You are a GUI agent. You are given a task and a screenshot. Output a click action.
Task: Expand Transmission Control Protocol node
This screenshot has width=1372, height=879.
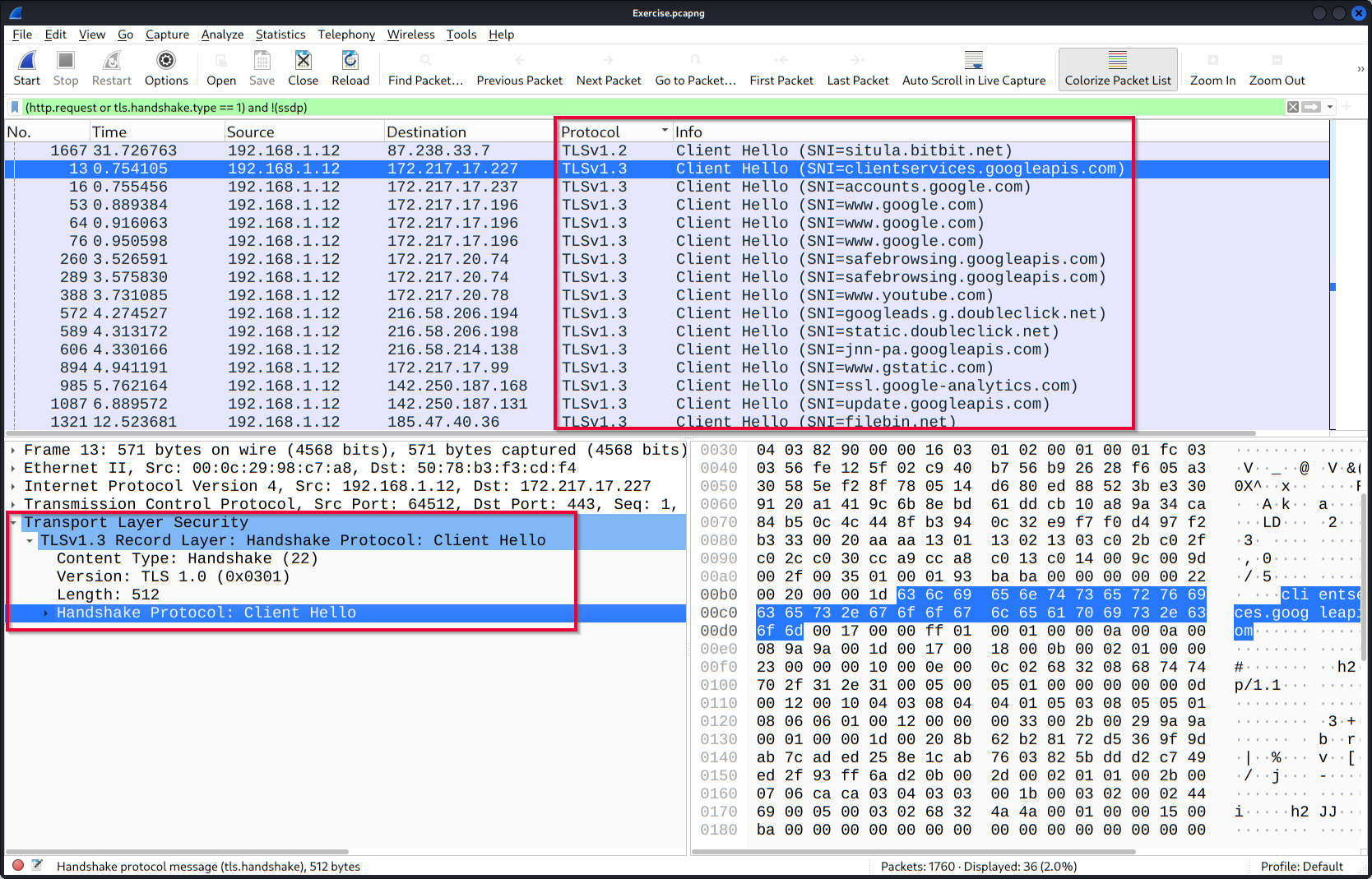pyautogui.click(x=14, y=504)
